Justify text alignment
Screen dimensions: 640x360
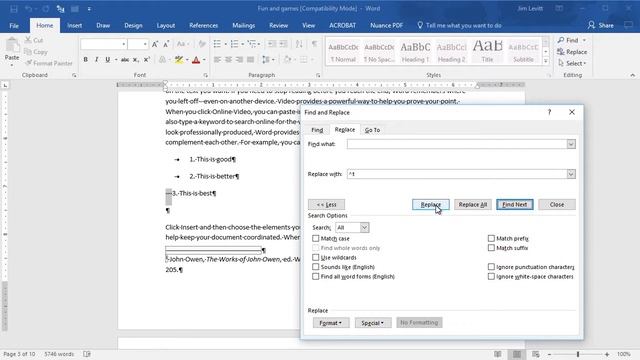pos(251,60)
